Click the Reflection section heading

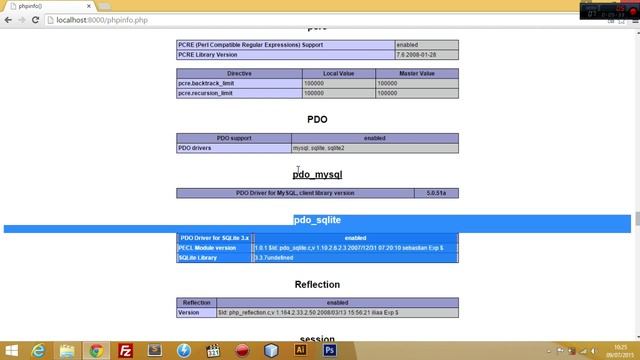(x=317, y=284)
